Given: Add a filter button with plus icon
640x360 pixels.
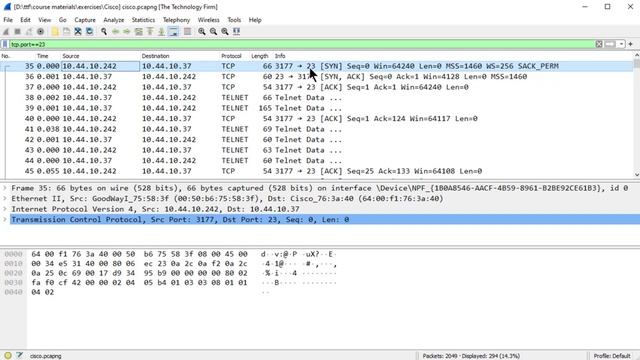Looking at the screenshot, I should click(631, 44).
